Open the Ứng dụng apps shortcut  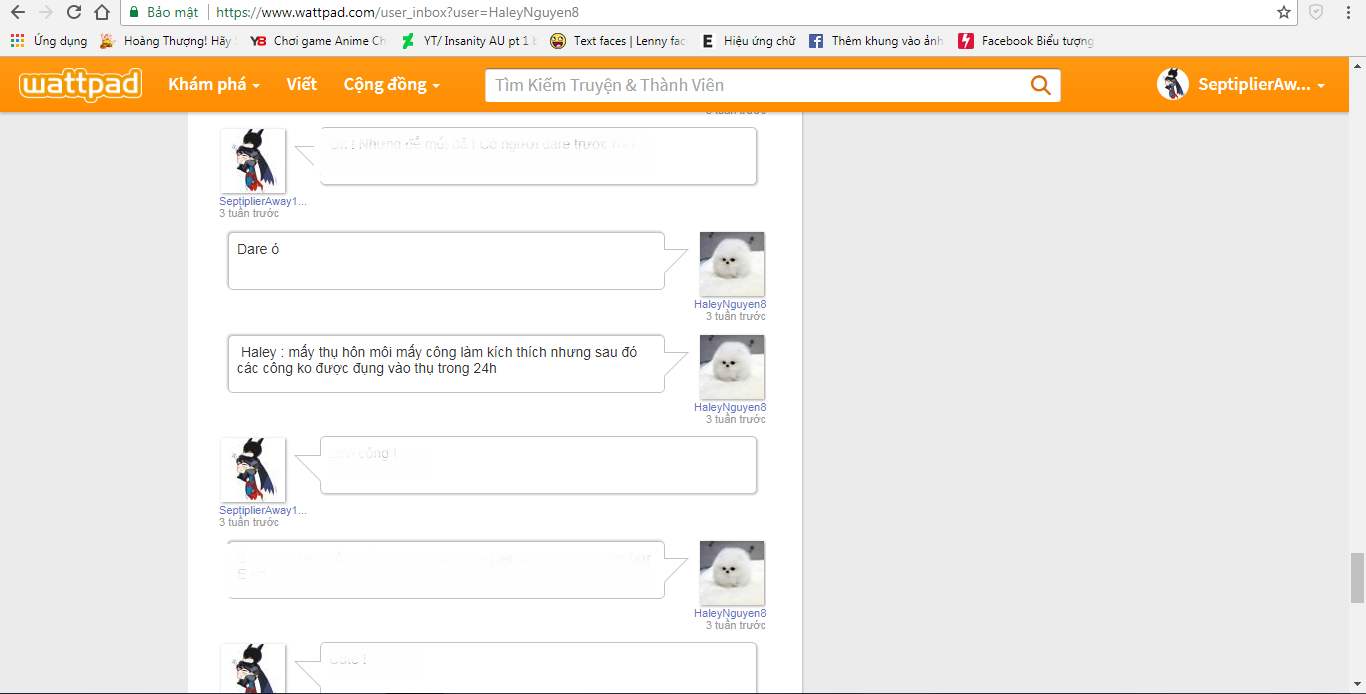coord(49,41)
